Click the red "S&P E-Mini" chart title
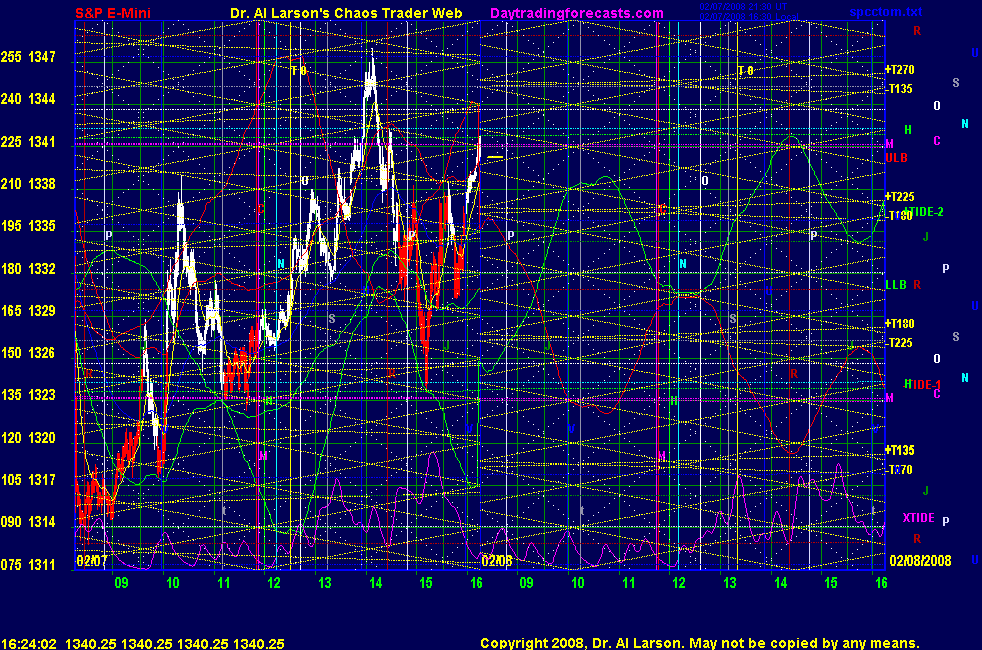 (113, 13)
